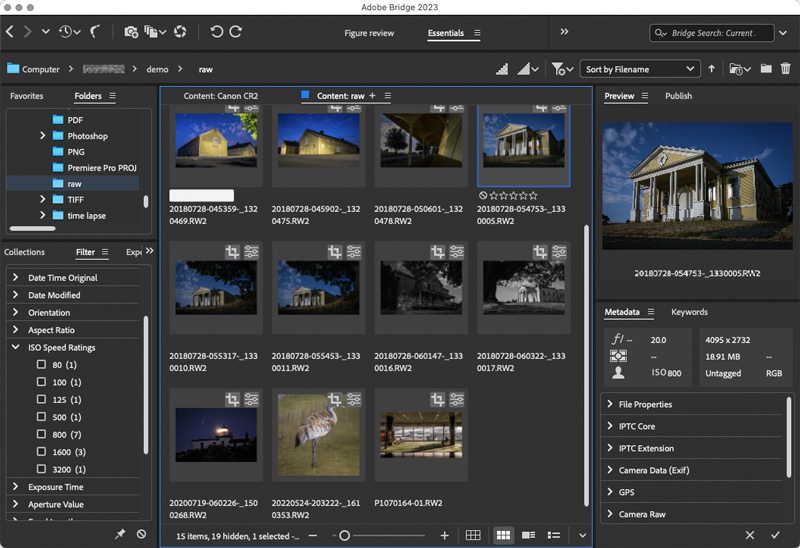Click thumbnail quality icon in path bar

[x=502, y=69]
